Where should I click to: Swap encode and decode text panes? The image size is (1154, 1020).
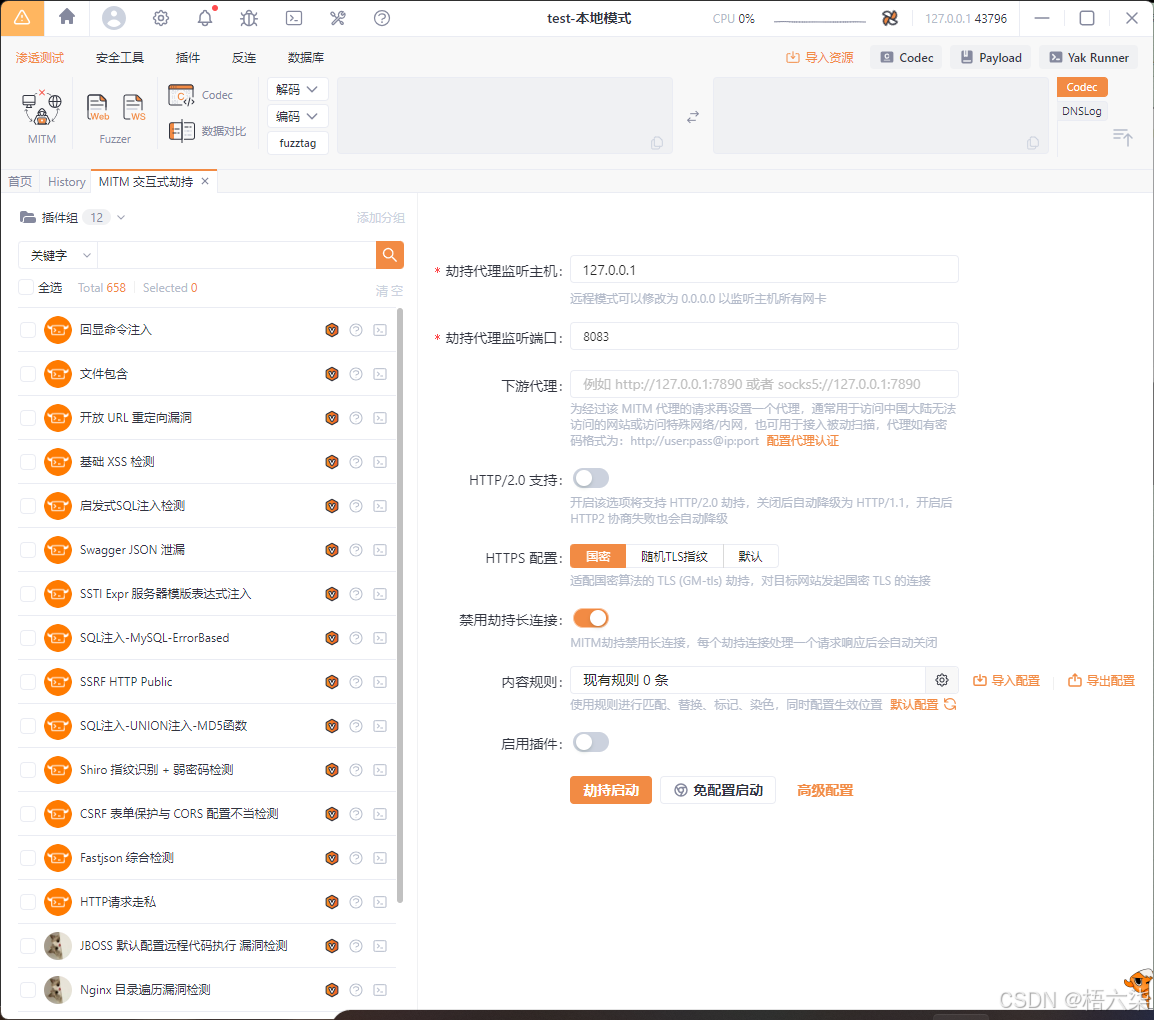(692, 117)
